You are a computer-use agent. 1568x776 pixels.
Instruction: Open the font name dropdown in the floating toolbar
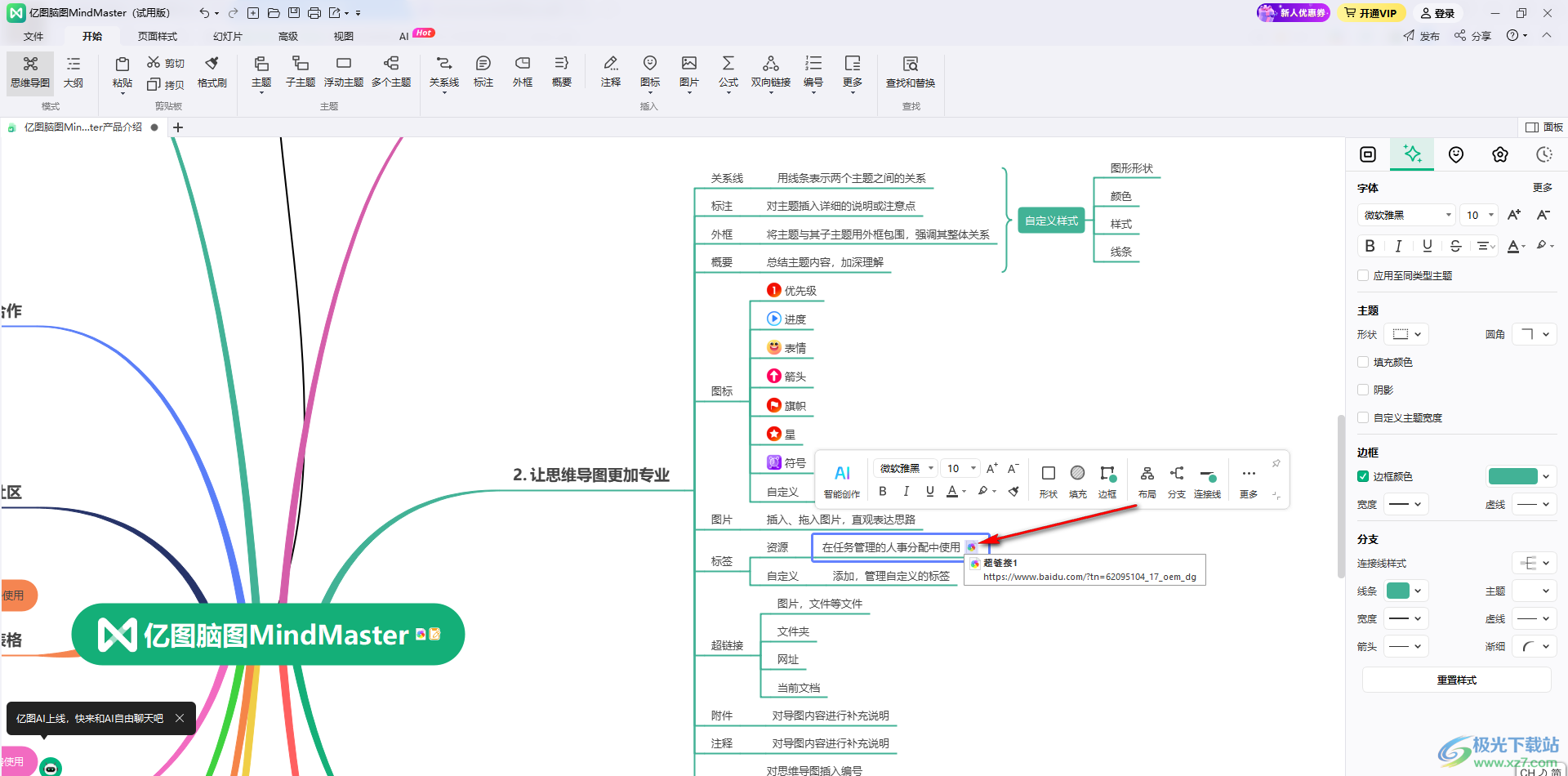[906, 468]
